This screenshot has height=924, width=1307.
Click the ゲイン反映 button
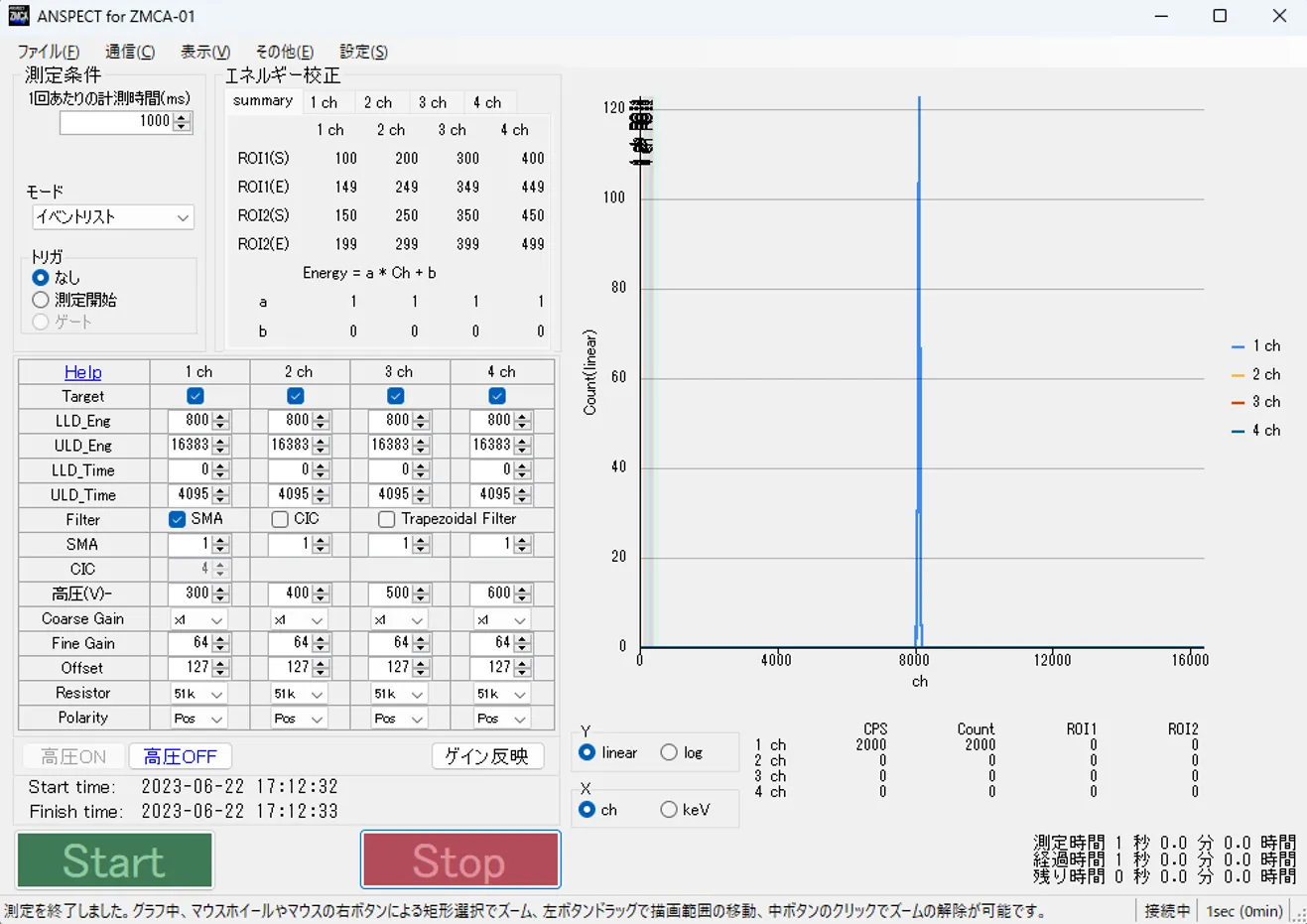pos(487,756)
